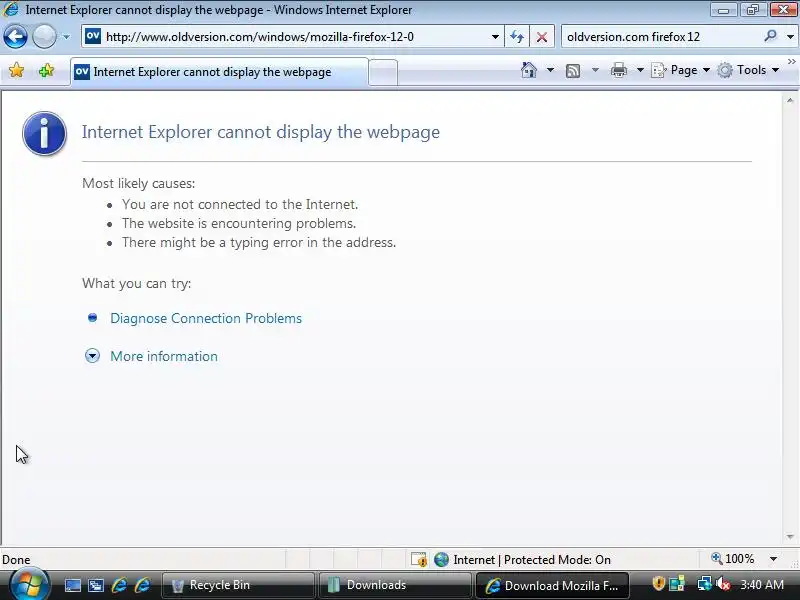Viewport: 800px width, 600px height.
Task: Click the Windows update tray icon
Action: tap(677, 583)
